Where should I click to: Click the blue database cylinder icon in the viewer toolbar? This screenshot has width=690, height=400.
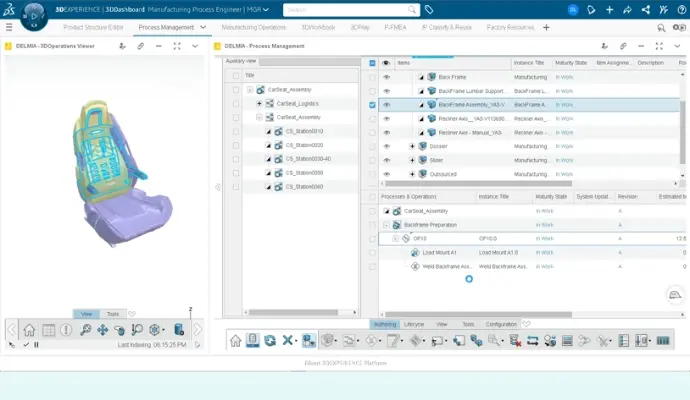point(179,330)
